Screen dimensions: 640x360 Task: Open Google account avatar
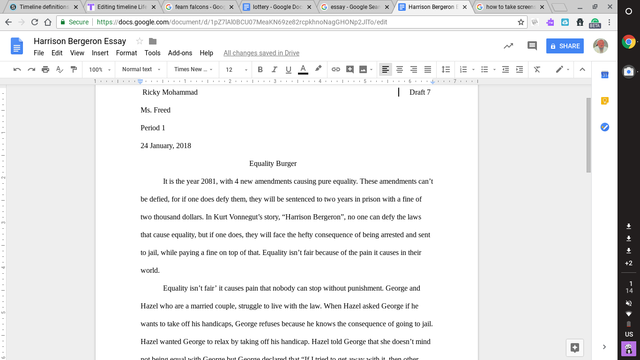click(x=601, y=46)
